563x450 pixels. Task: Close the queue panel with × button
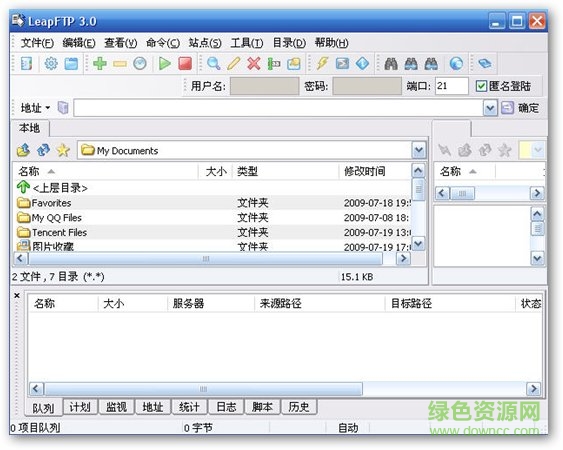point(17,296)
